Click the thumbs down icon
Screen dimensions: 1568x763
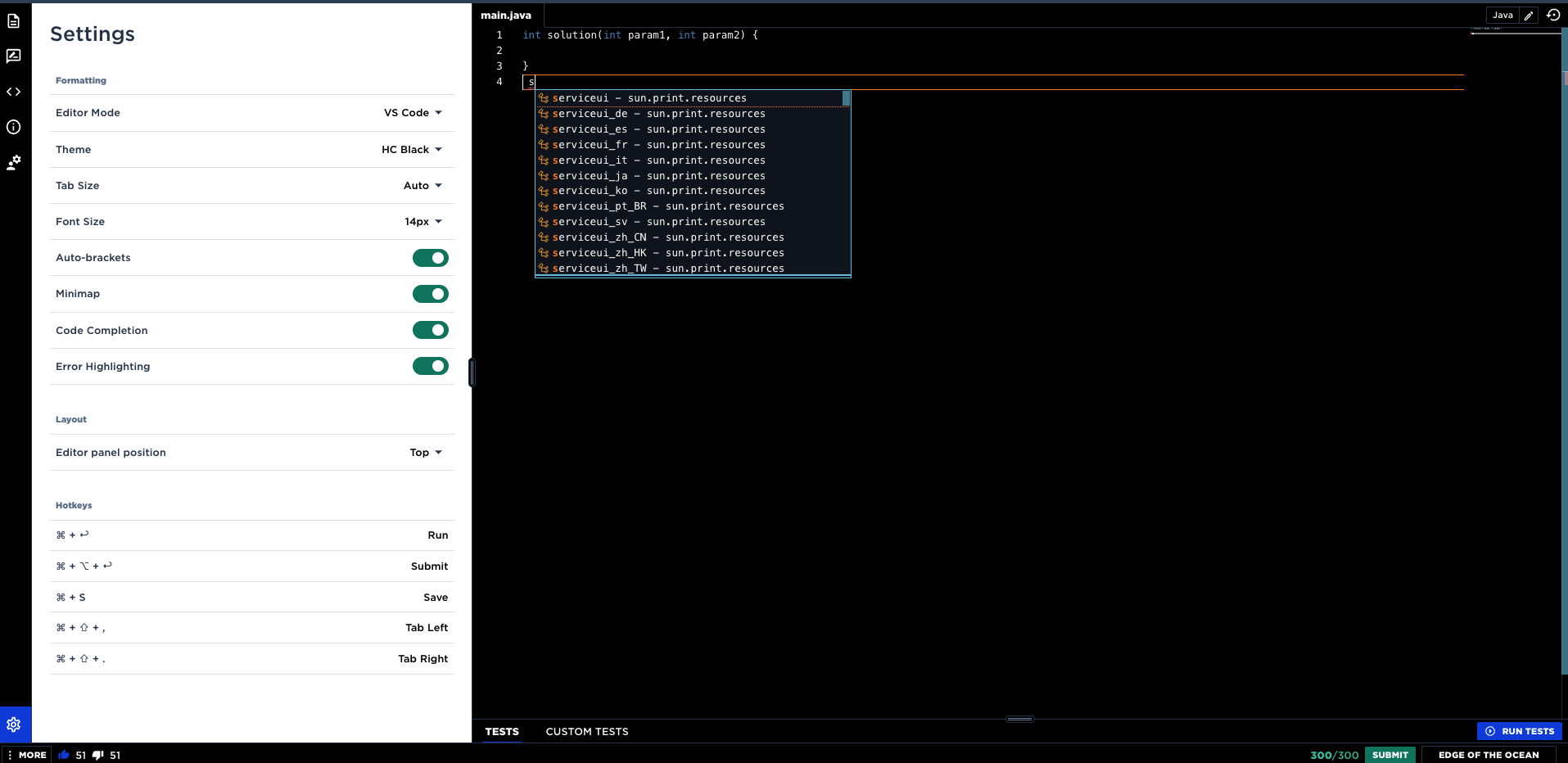(x=98, y=755)
